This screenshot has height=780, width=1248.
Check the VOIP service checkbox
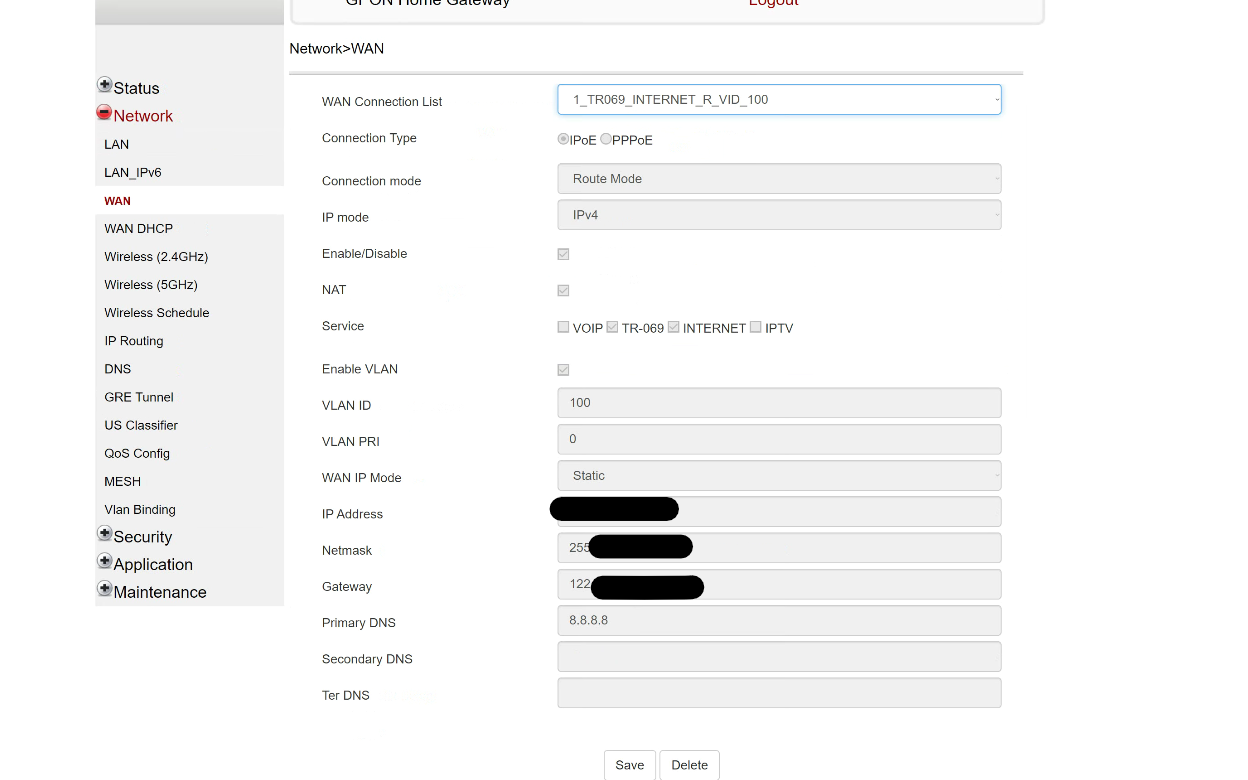click(x=563, y=327)
